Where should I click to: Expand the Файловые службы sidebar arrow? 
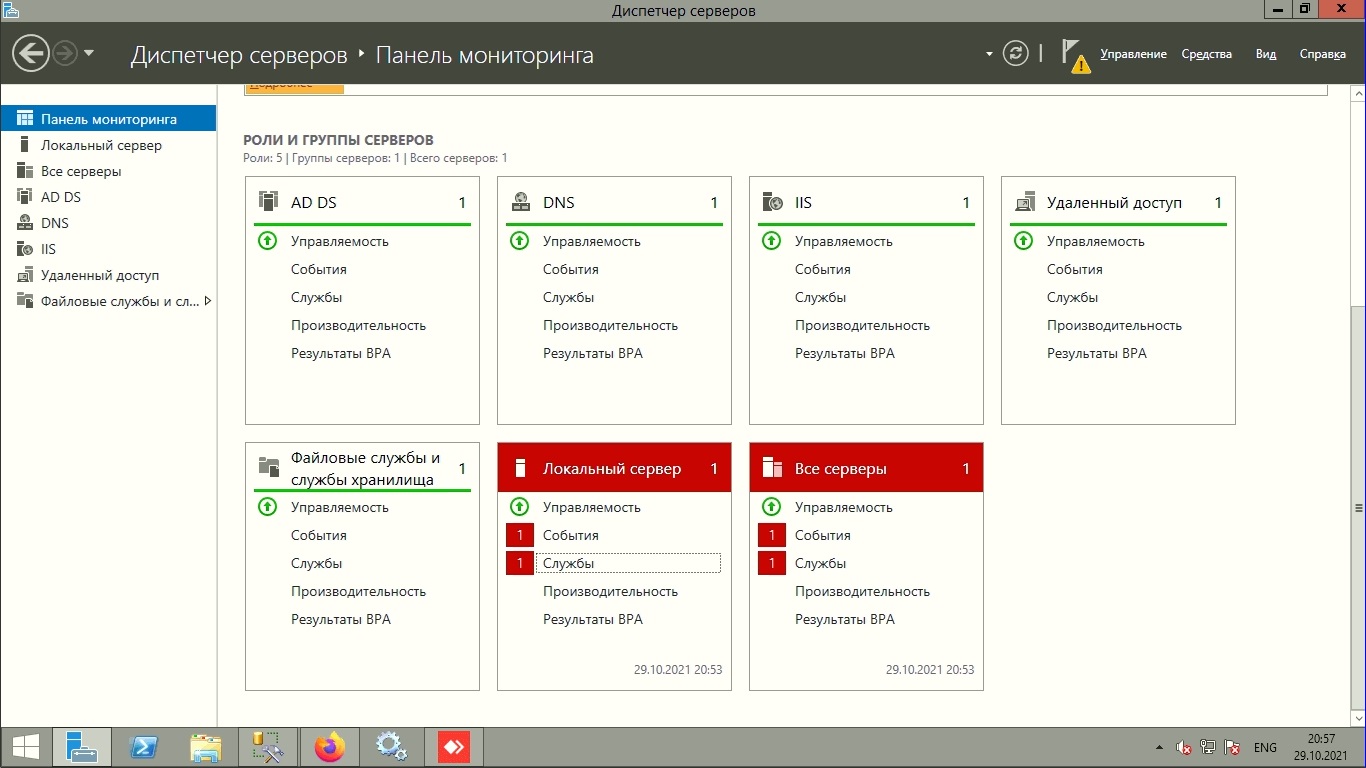coord(207,301)
